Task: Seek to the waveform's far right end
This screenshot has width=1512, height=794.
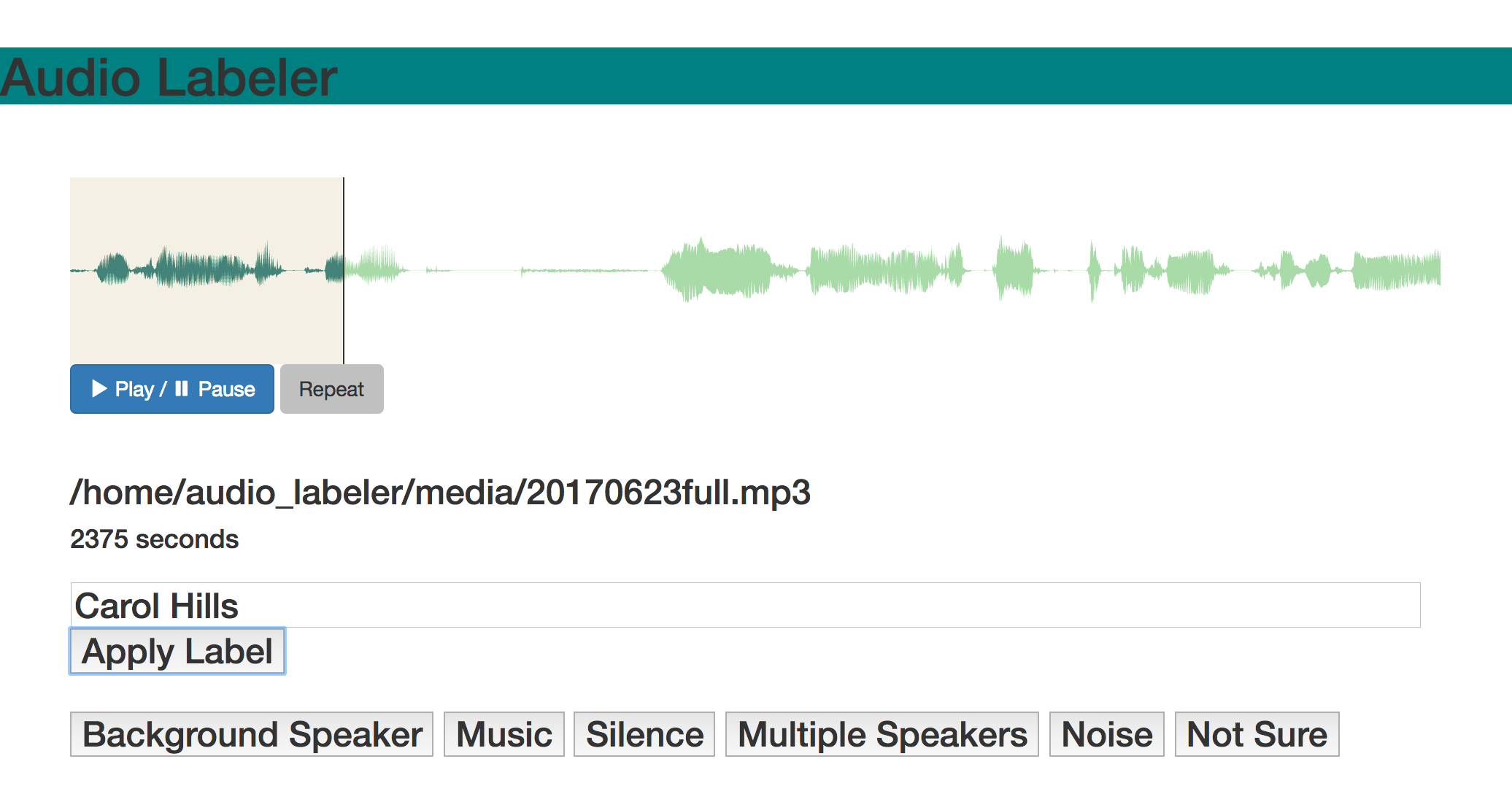Action: [x=1434, y=269]
